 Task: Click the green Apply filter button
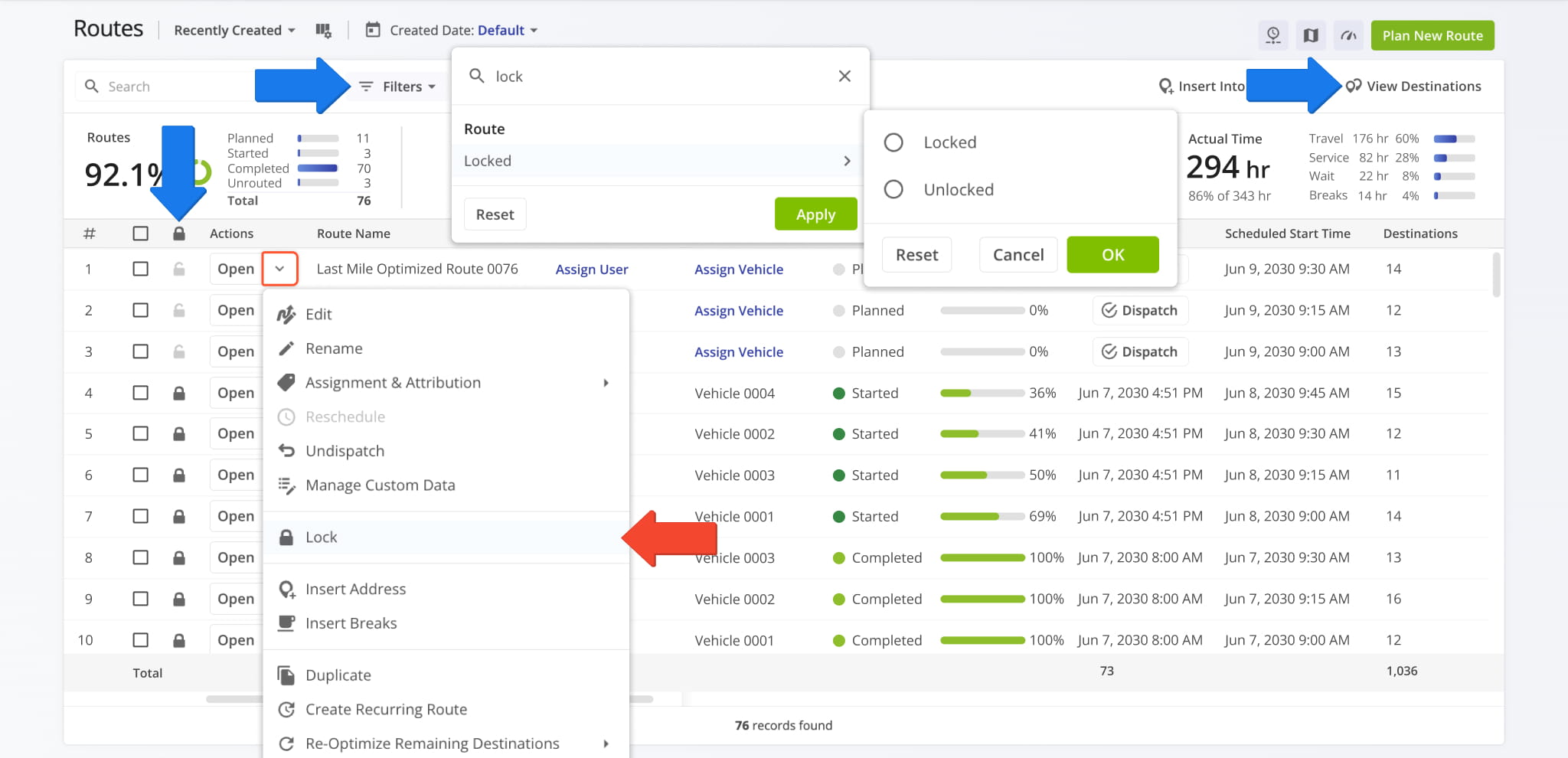(815, 214)
